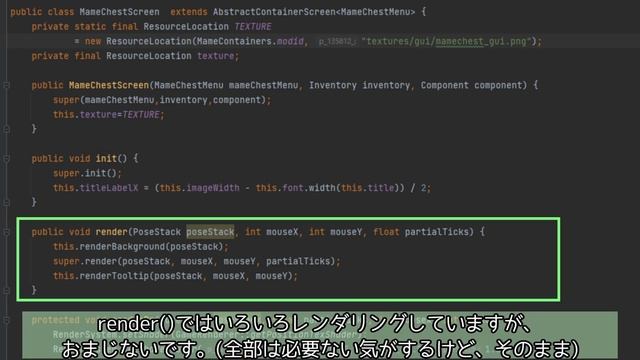Click mouseX in render signature
Screen dimensions: 640x360
tap(282, 232)
